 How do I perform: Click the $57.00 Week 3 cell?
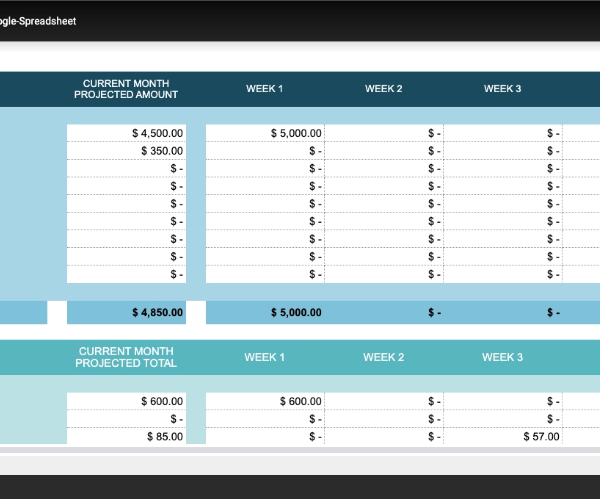coord(503,436)
